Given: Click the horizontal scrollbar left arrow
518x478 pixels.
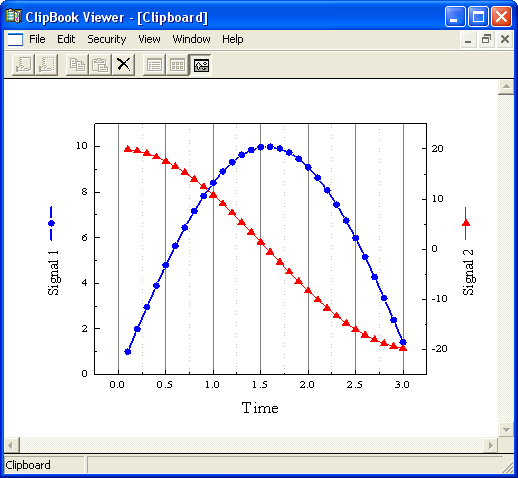Looking at the screenshot, I should click(12, 445).
